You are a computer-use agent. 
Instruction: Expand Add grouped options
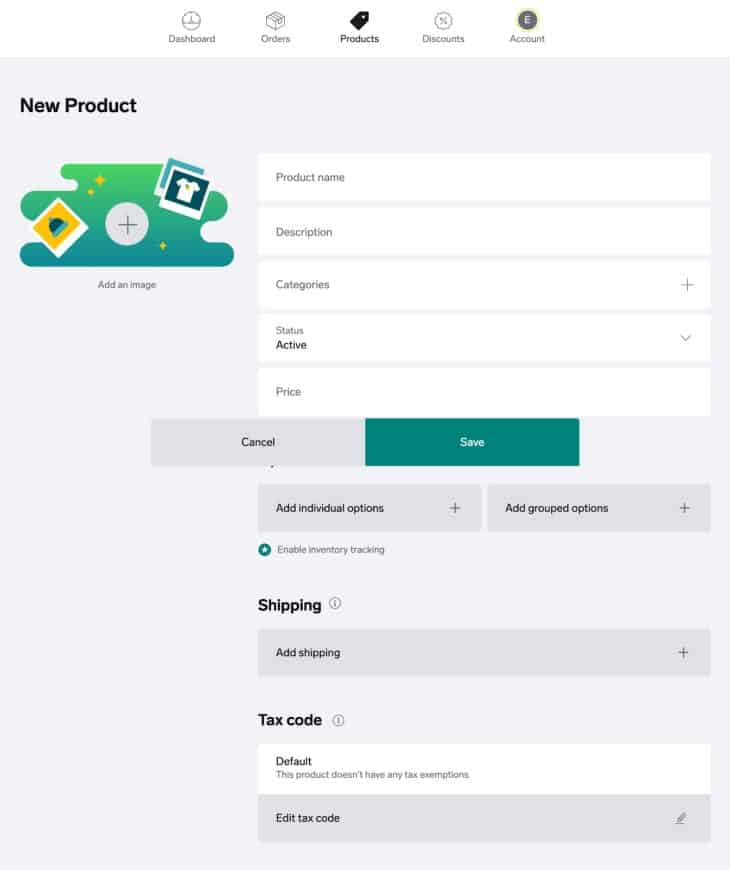coord(598,508)
